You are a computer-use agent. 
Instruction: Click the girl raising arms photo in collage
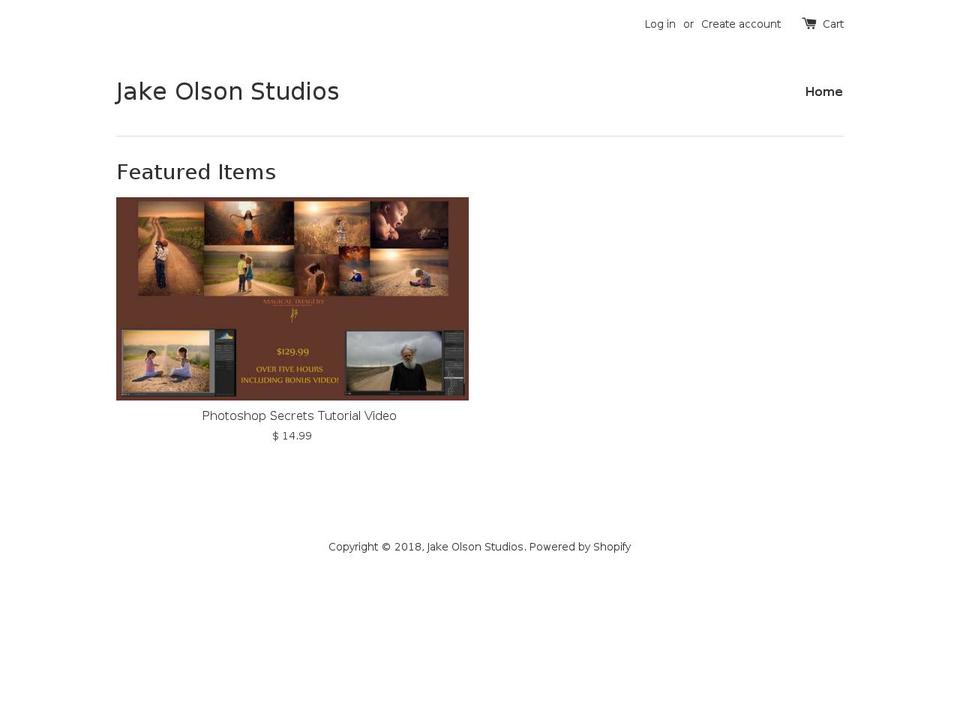[246, 222]
